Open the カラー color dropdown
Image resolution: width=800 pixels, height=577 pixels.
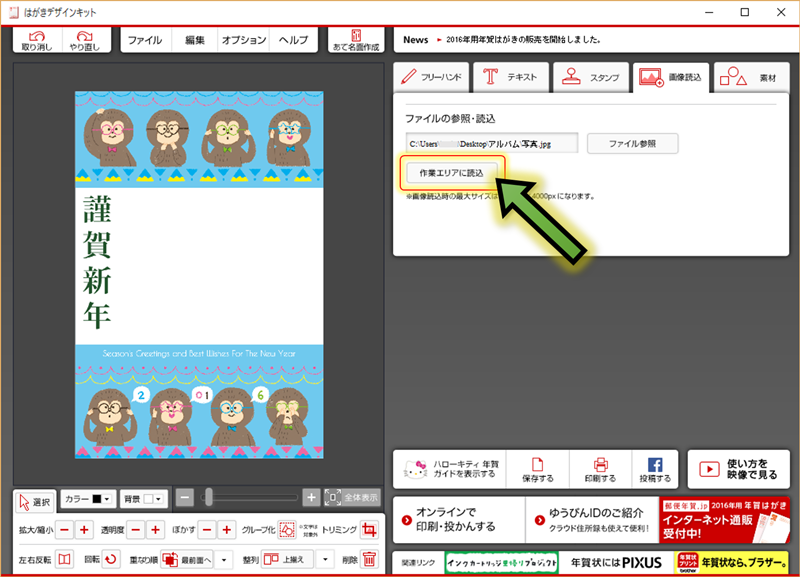tap(87, 498)
